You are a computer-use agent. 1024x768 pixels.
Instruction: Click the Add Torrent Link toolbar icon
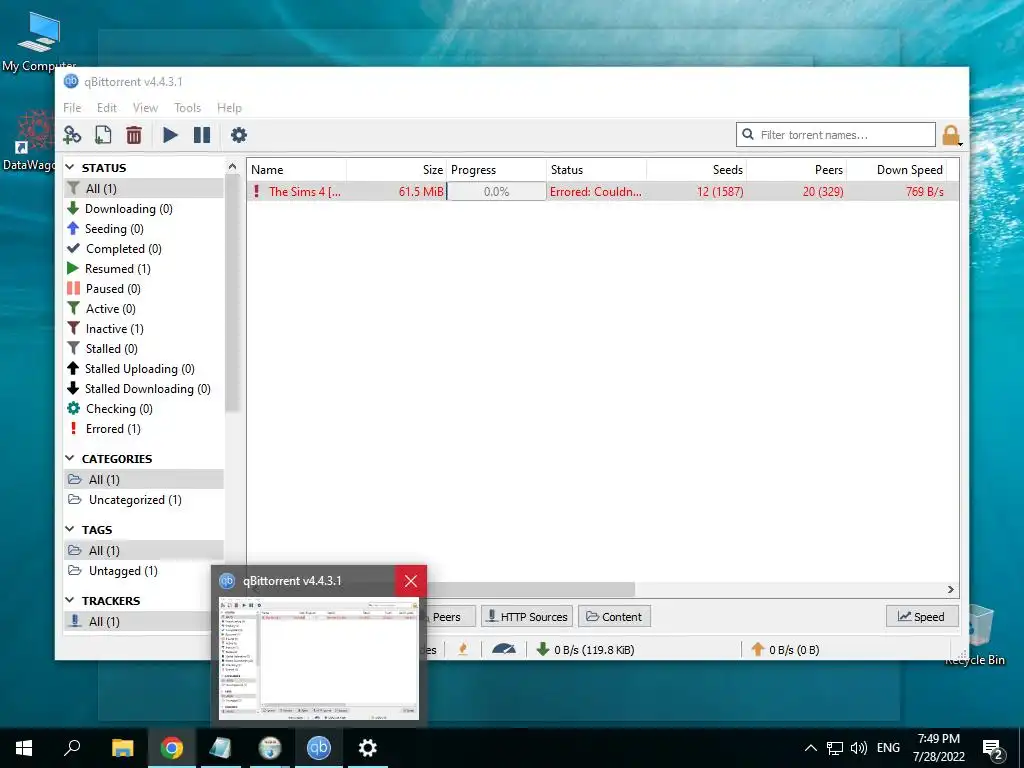pos(72,135)
